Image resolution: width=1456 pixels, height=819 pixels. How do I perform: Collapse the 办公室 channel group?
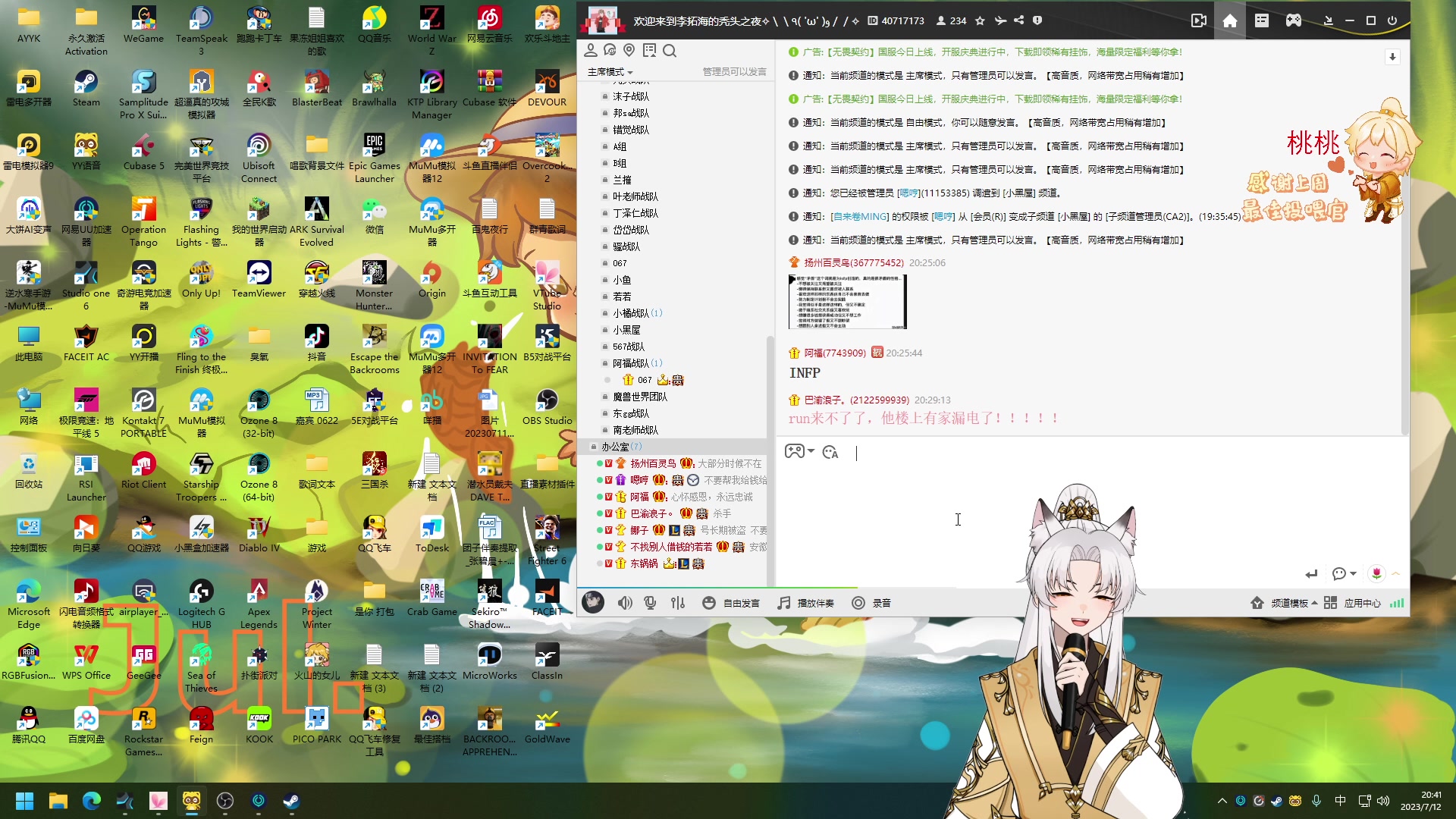[594, 447]
